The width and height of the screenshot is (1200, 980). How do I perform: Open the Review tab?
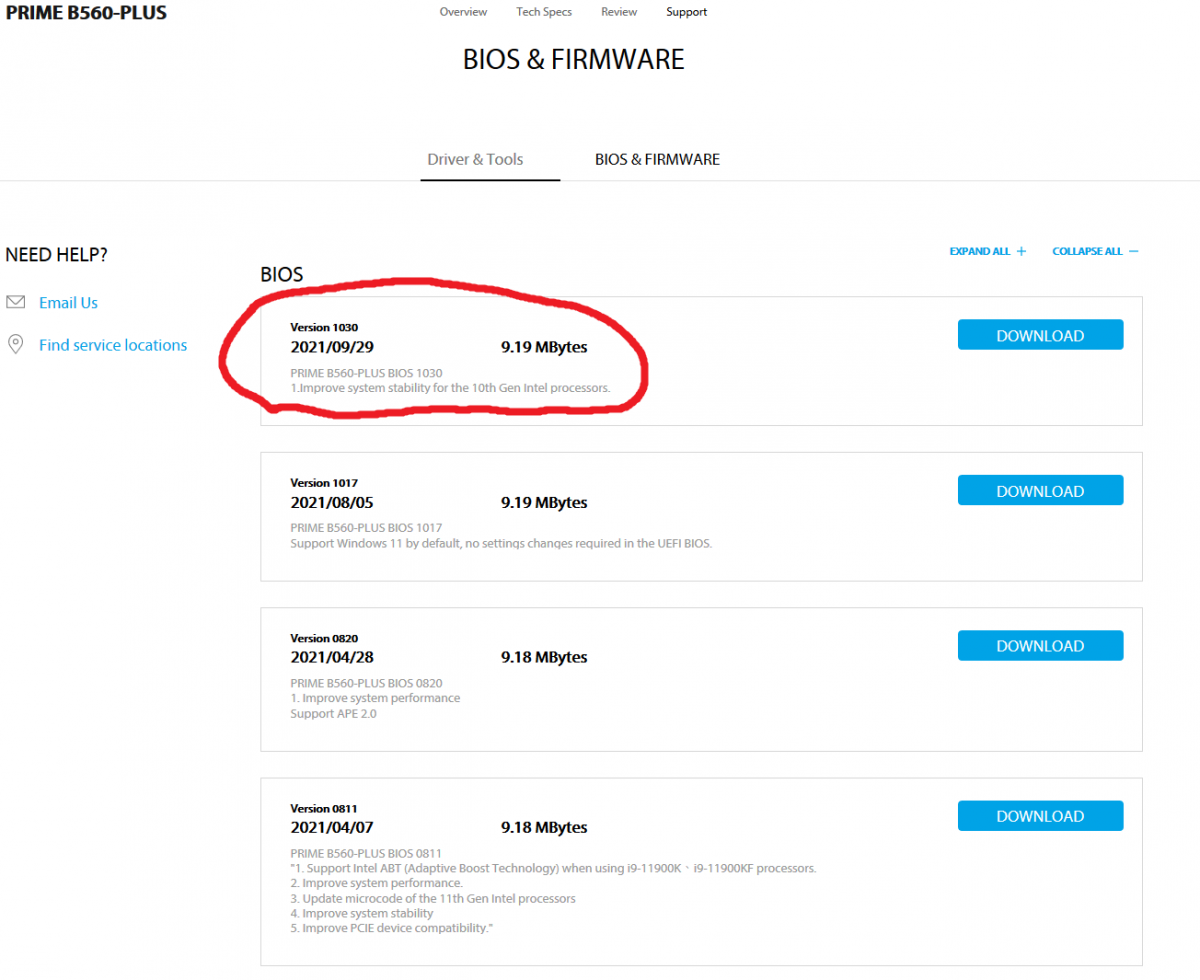(x=619, y=12)
